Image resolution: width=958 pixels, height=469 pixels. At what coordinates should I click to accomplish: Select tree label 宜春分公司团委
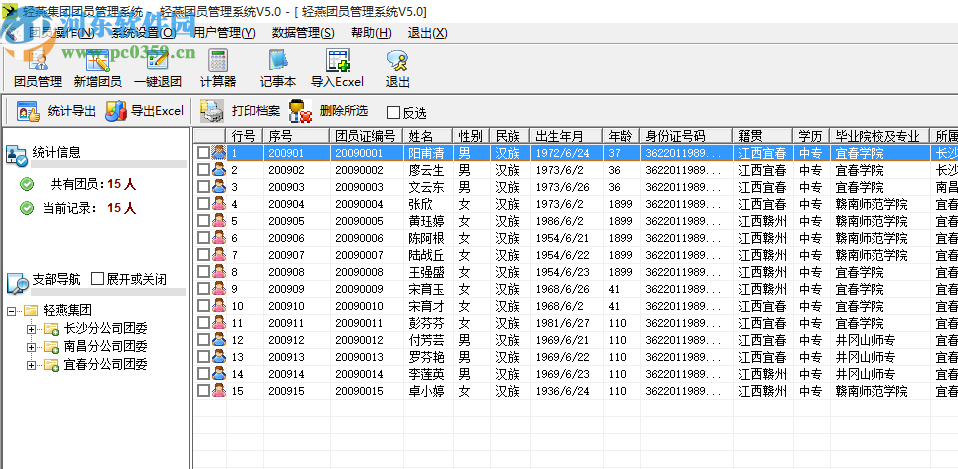pos(106,365)
